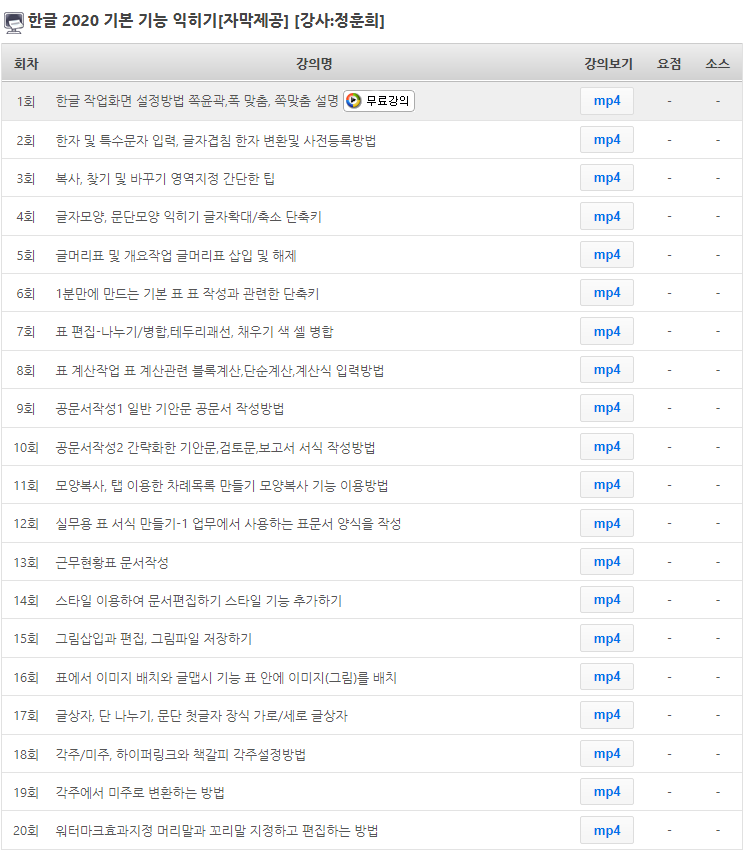745x851 pixels.
Task: Select lecture title '표 편집-나누기/병합,테두리괘선, 채우기 색 셀 병합'
Action: 194,332
